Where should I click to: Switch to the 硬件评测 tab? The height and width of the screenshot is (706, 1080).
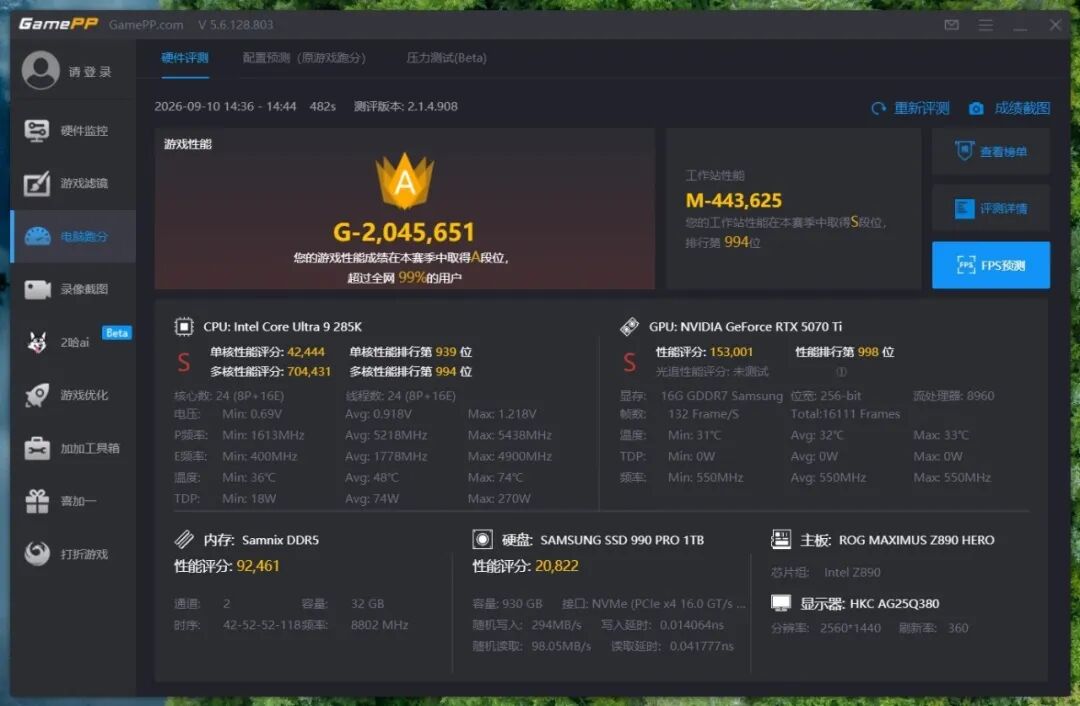pos(185,58)
